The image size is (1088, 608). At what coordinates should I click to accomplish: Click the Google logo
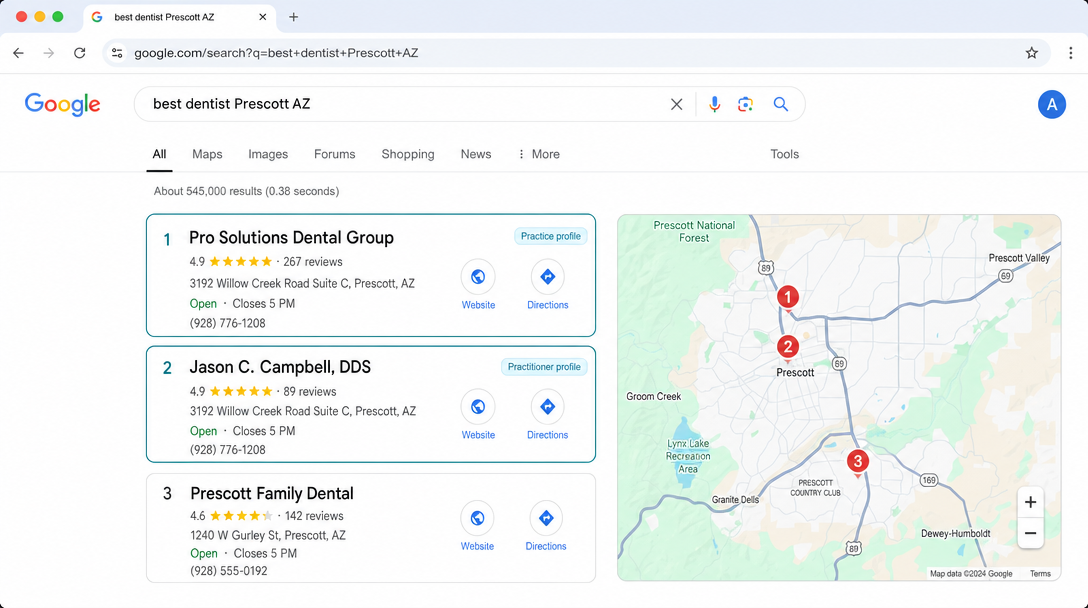62,104
